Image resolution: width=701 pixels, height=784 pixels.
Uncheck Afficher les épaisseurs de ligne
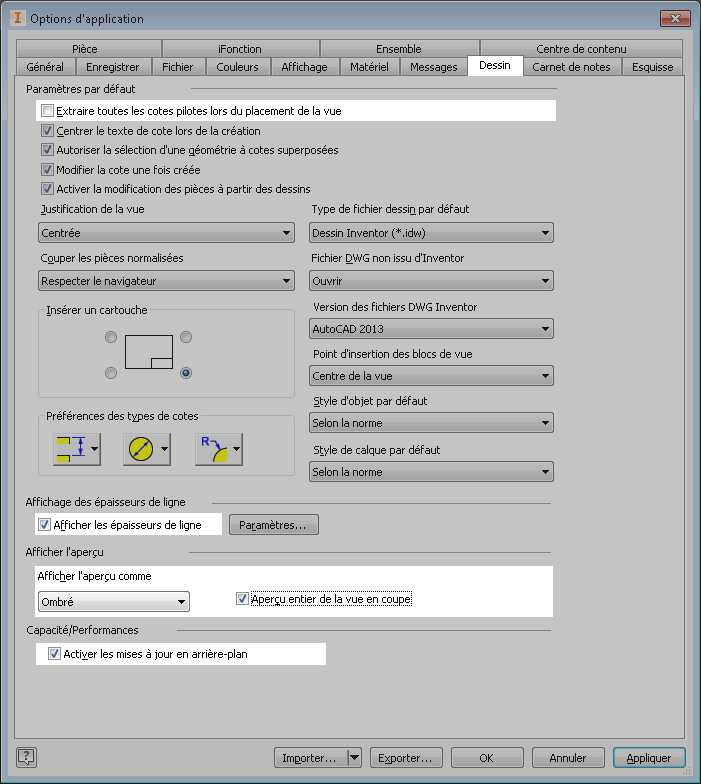pos(44,524)
